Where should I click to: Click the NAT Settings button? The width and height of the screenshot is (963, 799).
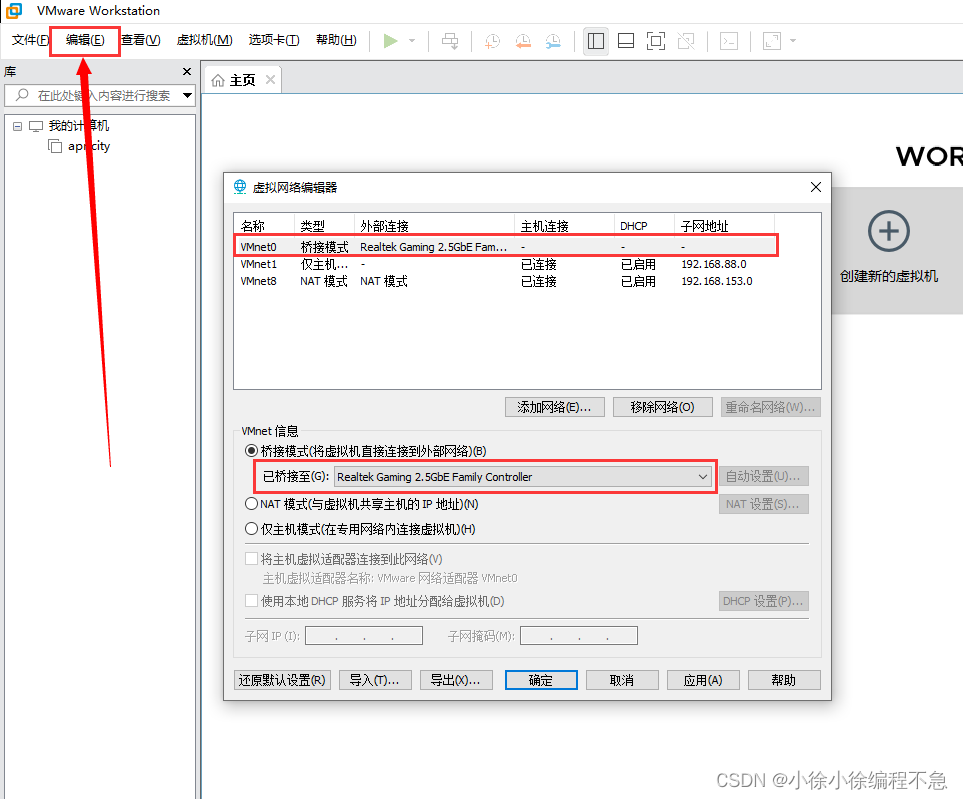[x=763, y=504]
